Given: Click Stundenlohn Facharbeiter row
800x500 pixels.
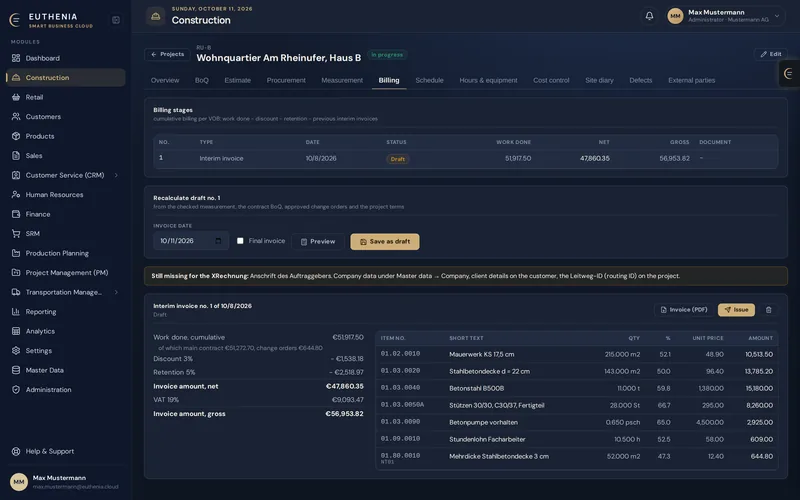Looking at the screenshot, I should 577,439.
